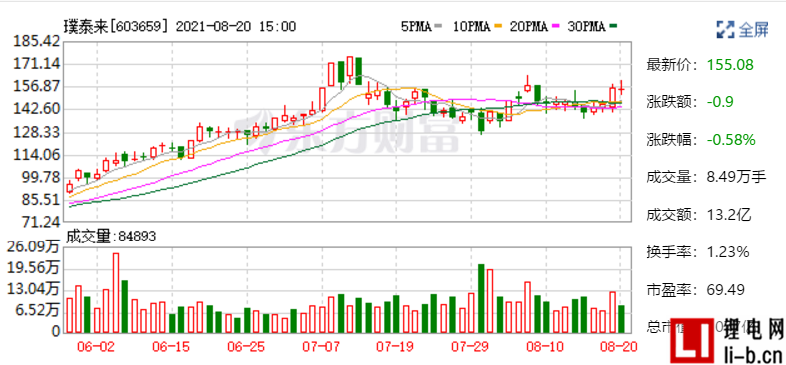Click the timestamp 2021-08-20 15:00
Image resolution: width=786 pixels, height=365 pixels.
236,27
